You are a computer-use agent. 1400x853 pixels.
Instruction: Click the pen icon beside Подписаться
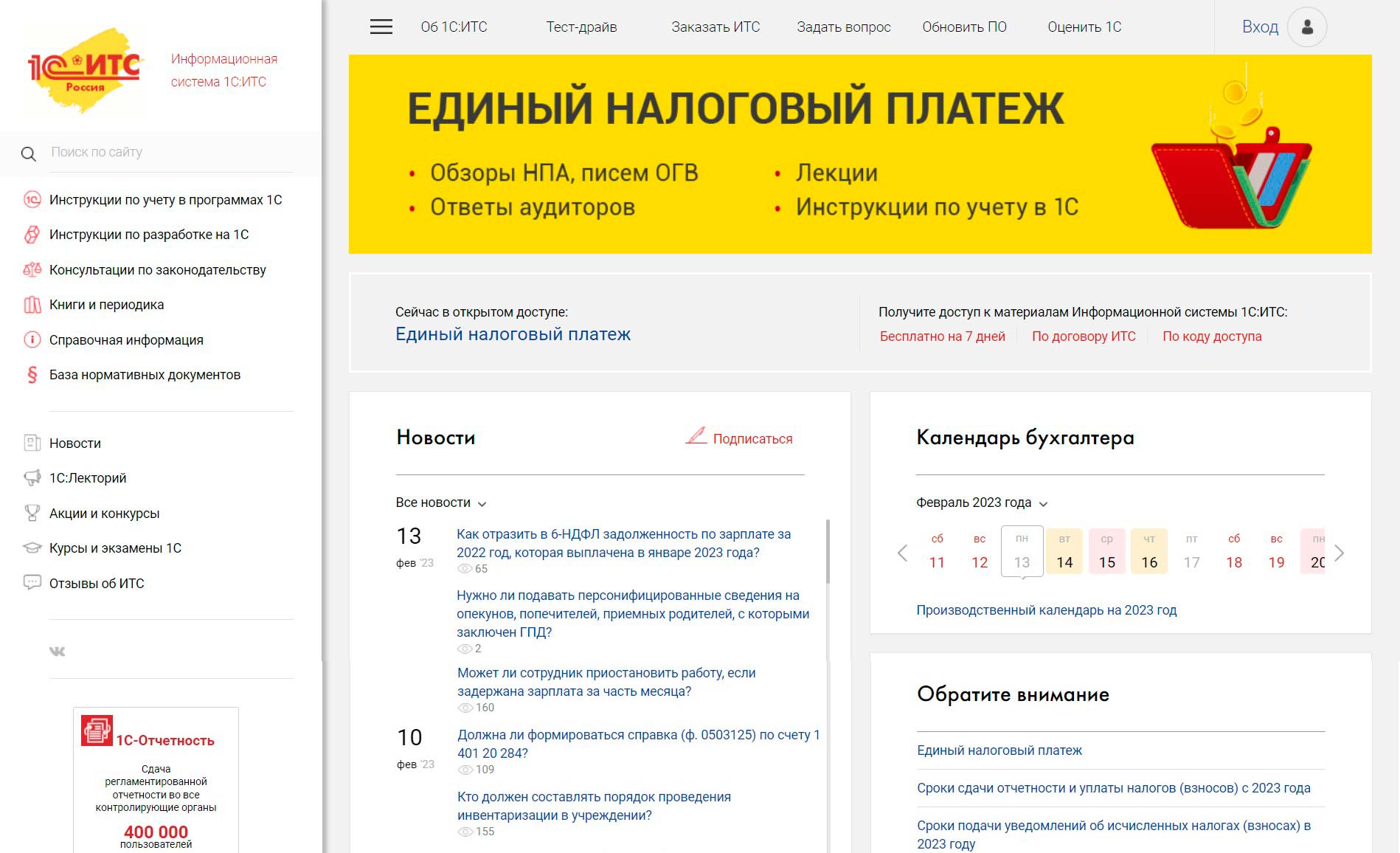(696, 435)
